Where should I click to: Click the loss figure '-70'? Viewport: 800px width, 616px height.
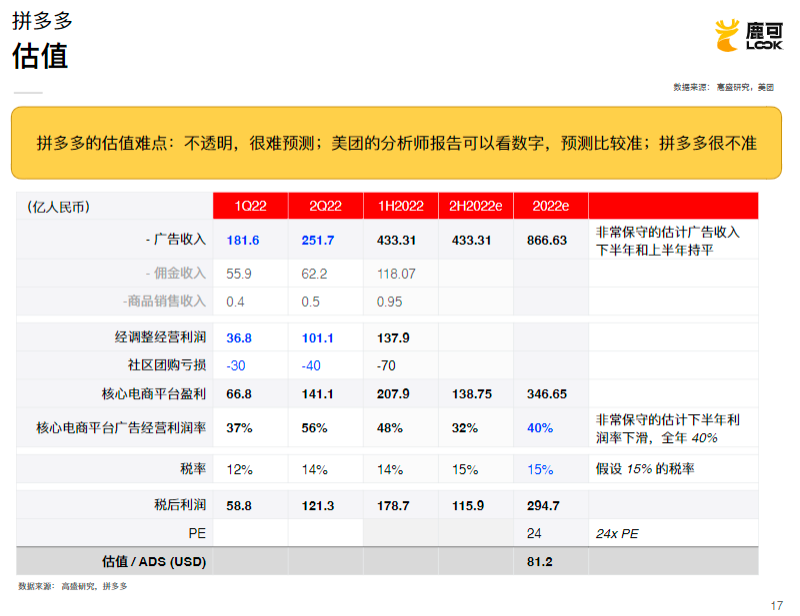[386, 366]
